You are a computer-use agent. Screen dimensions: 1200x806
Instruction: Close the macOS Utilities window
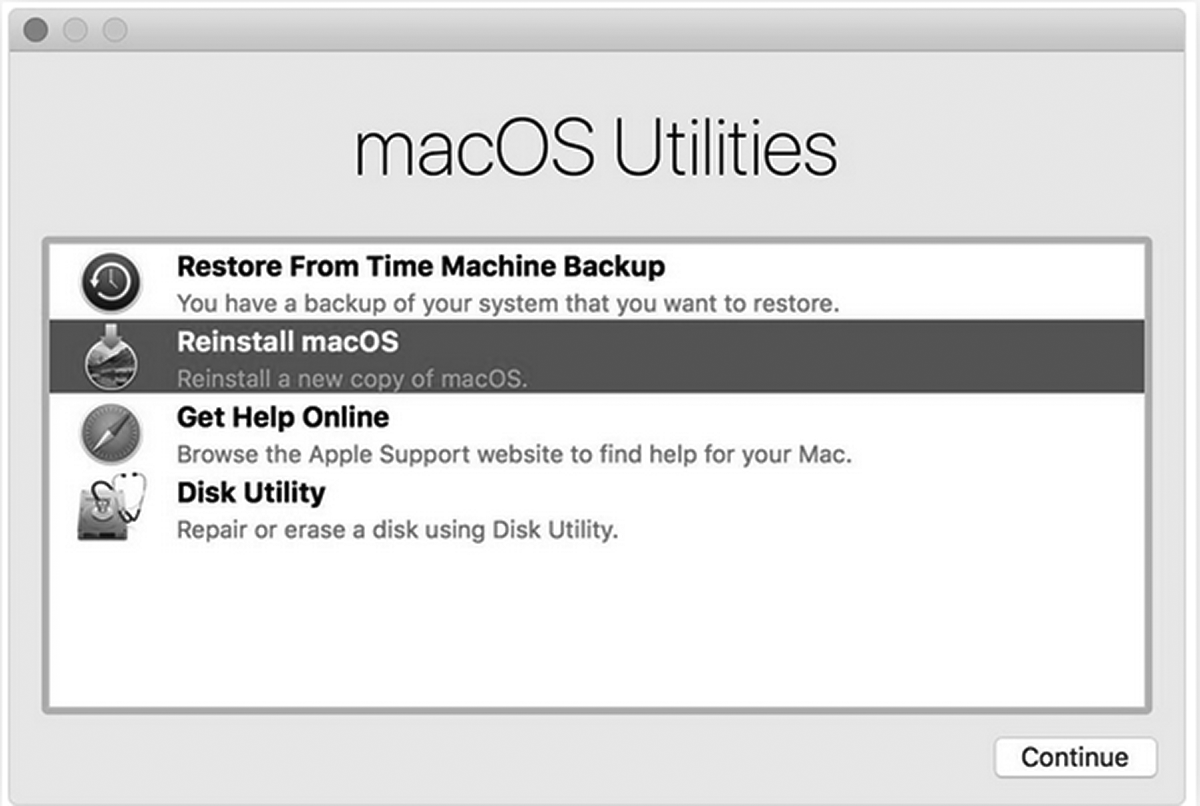35,30
